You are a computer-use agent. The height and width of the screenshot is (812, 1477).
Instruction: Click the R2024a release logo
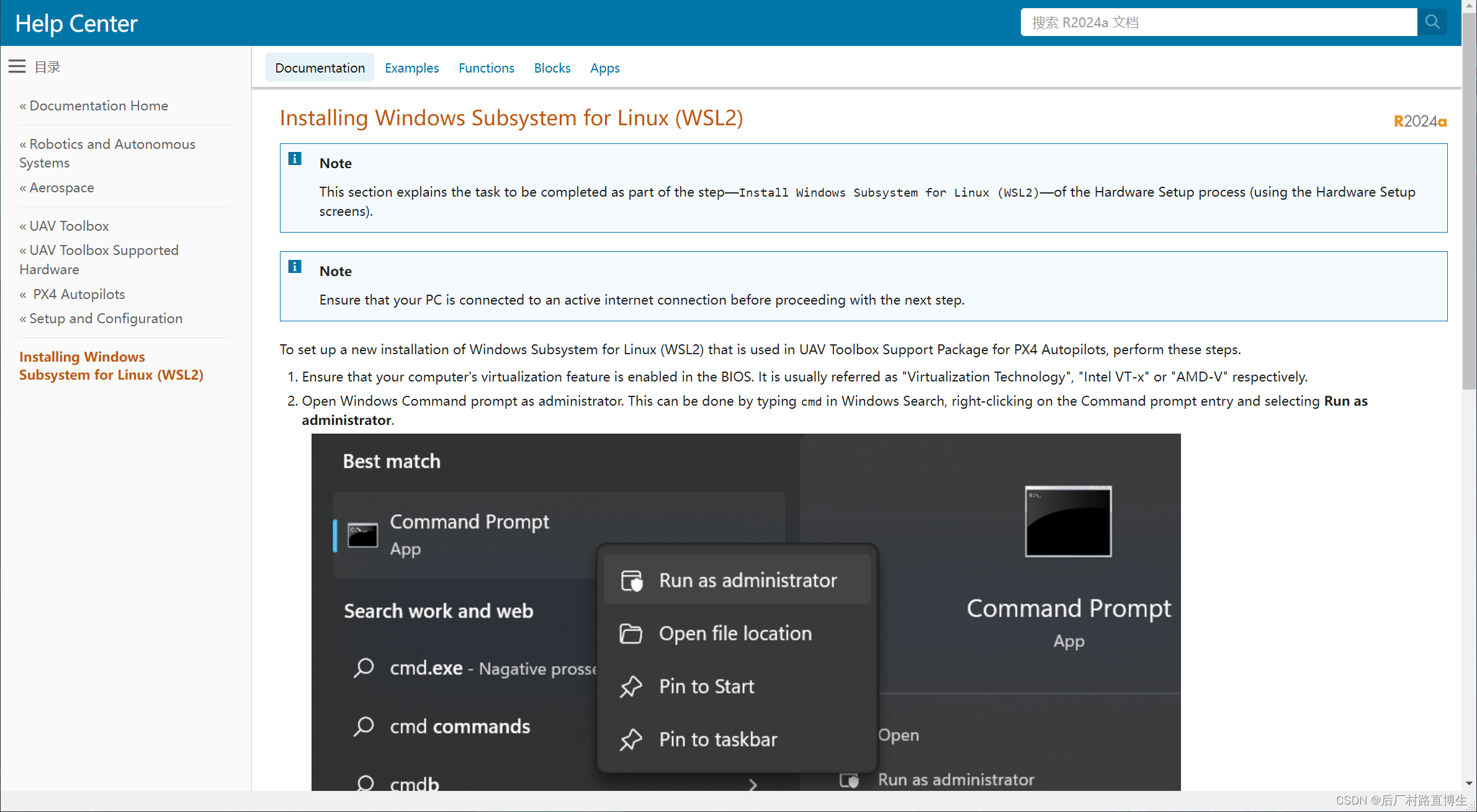pos(1420,121)
